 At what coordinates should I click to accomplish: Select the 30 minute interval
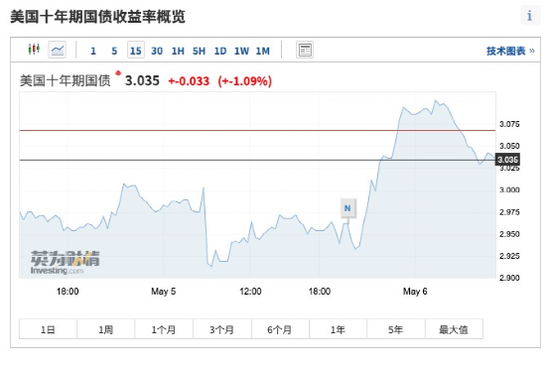point(157,51)
